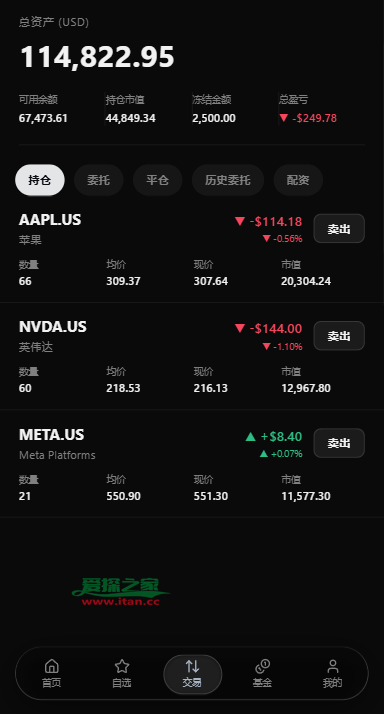Select the 配资 tab
This screenshot has height=714, width=384.
pyautogui.click(x=298, y=180)
